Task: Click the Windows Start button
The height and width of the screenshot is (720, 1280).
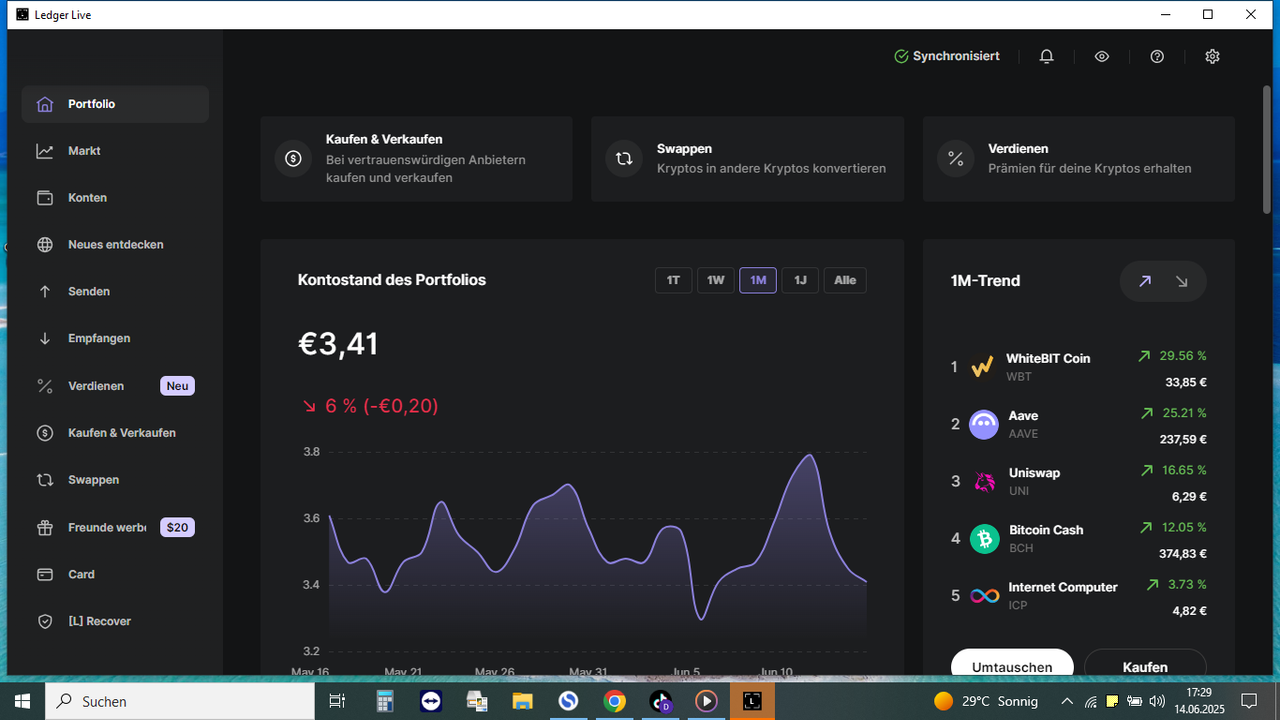Action: 22,701
